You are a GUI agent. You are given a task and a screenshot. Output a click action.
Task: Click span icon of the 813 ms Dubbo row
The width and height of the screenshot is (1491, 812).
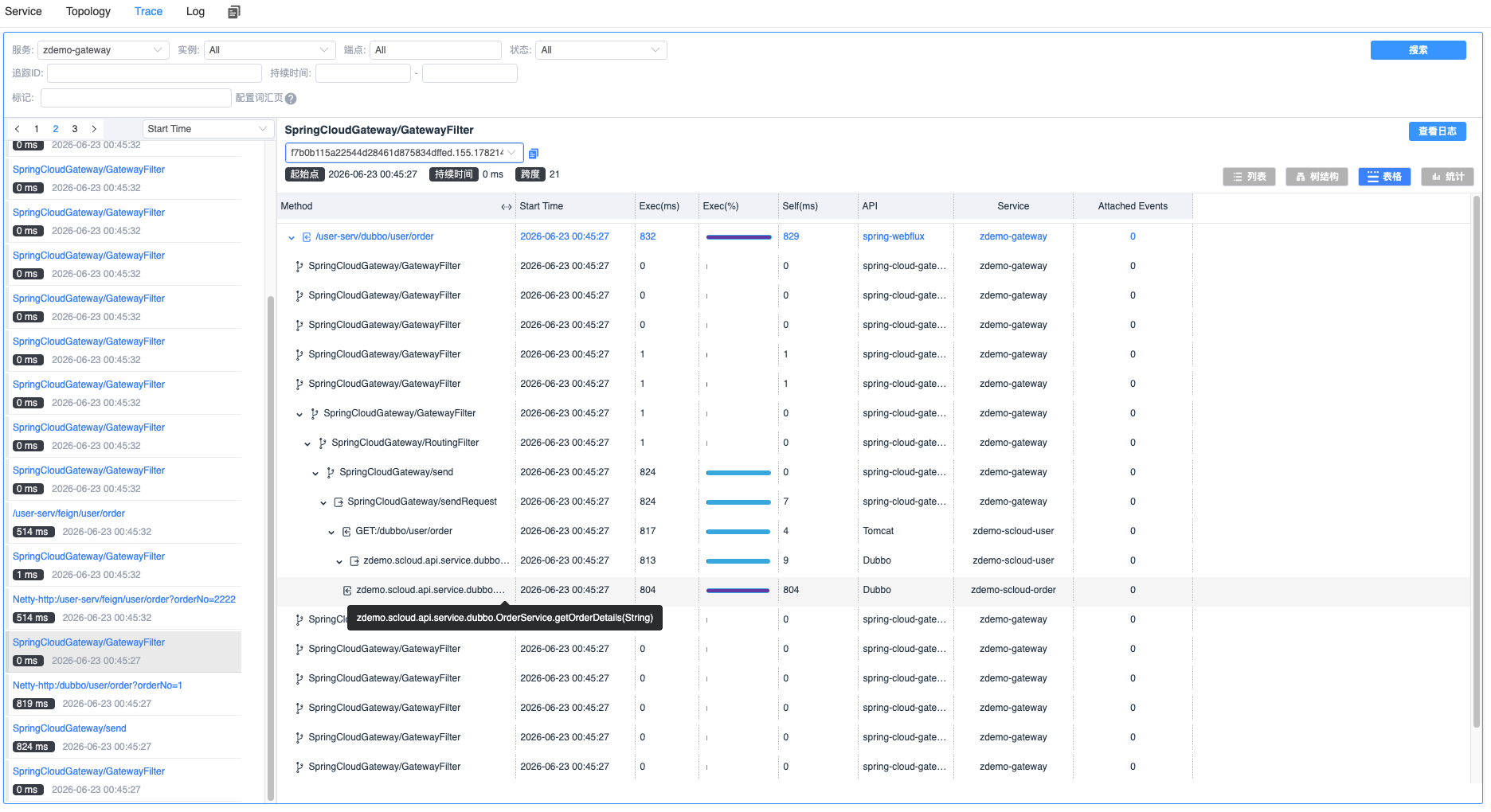click(x=354, y=561)
